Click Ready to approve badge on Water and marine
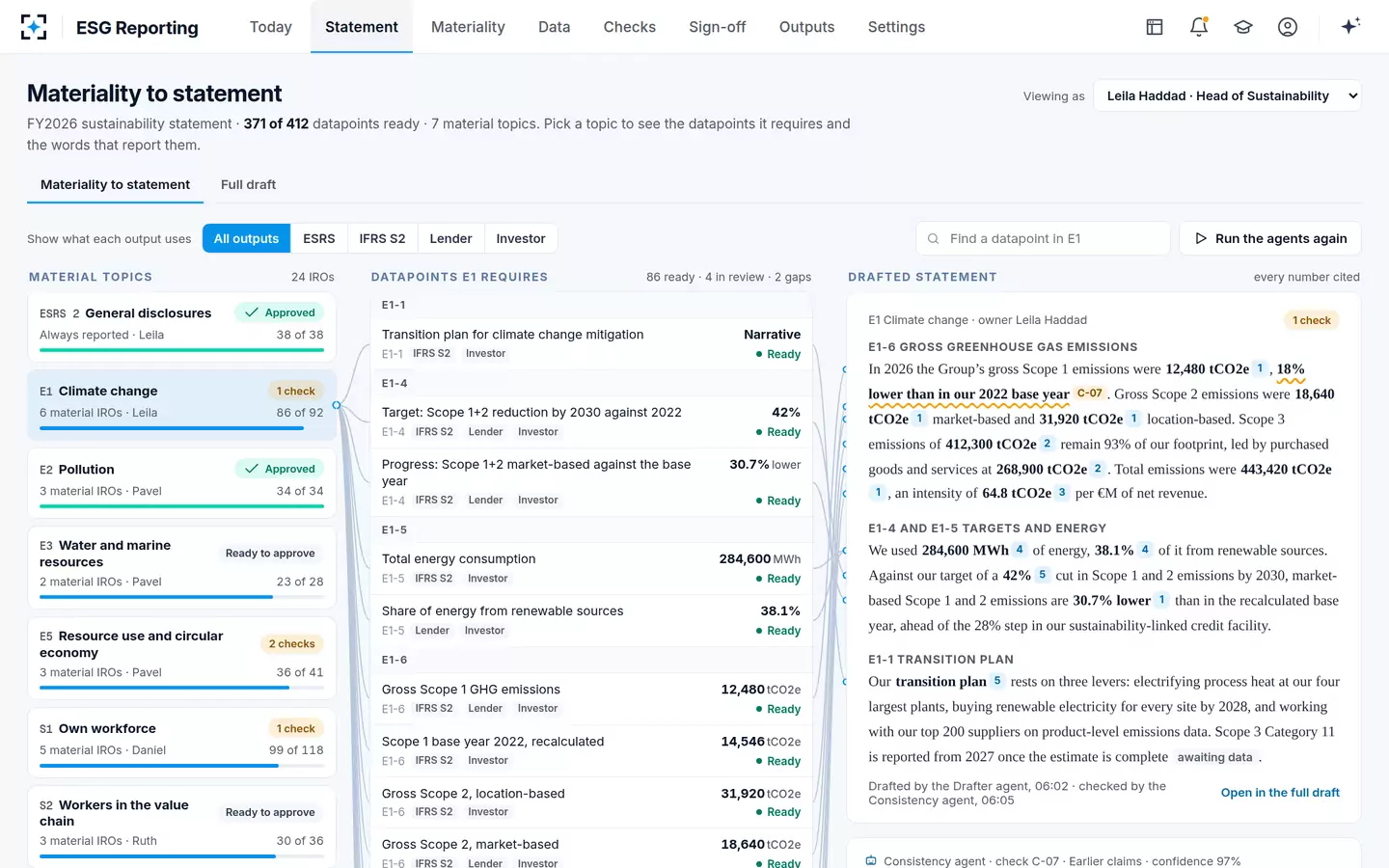The image size is (1389, 868). 270,553
